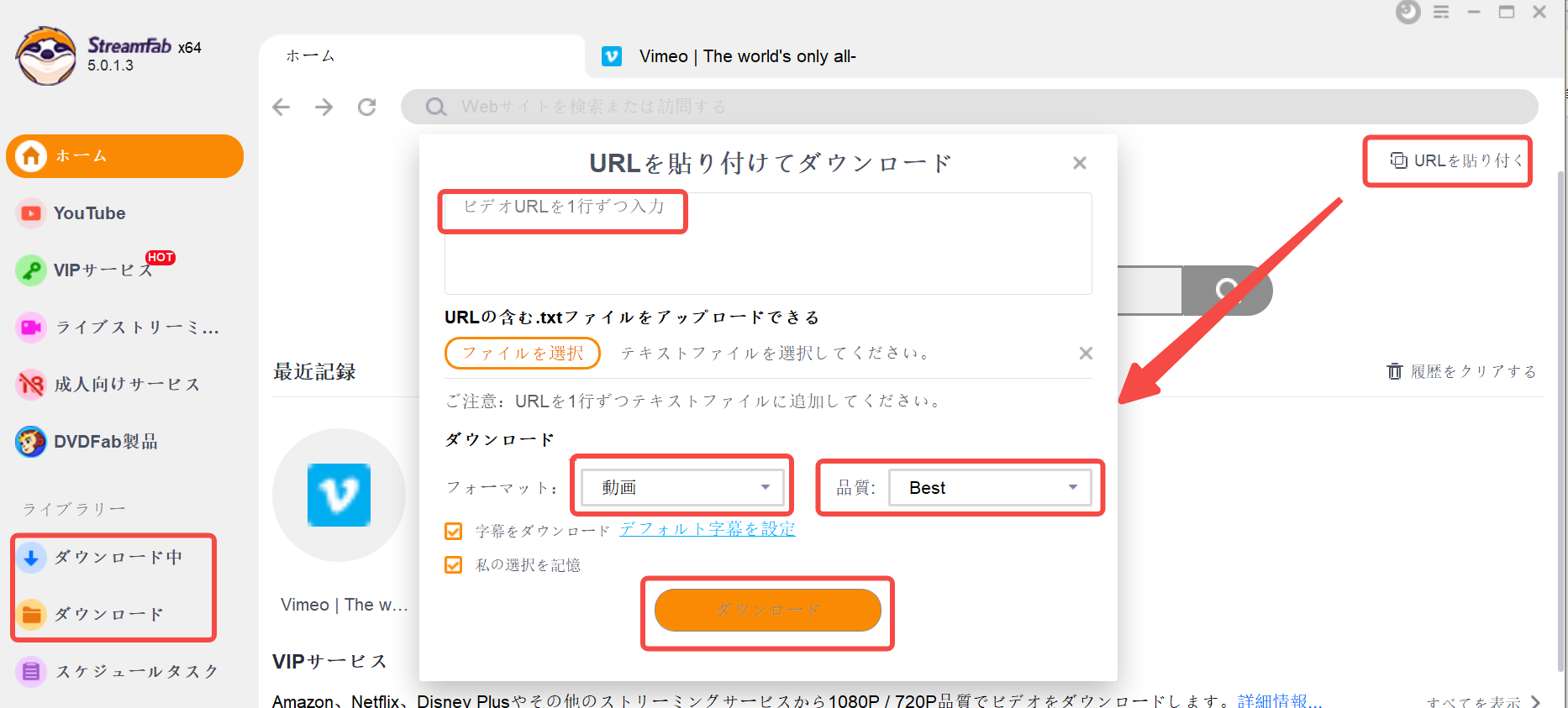Click the ビデオURL text input area
Screen dimensions: 1568x708
pos(768,244)
